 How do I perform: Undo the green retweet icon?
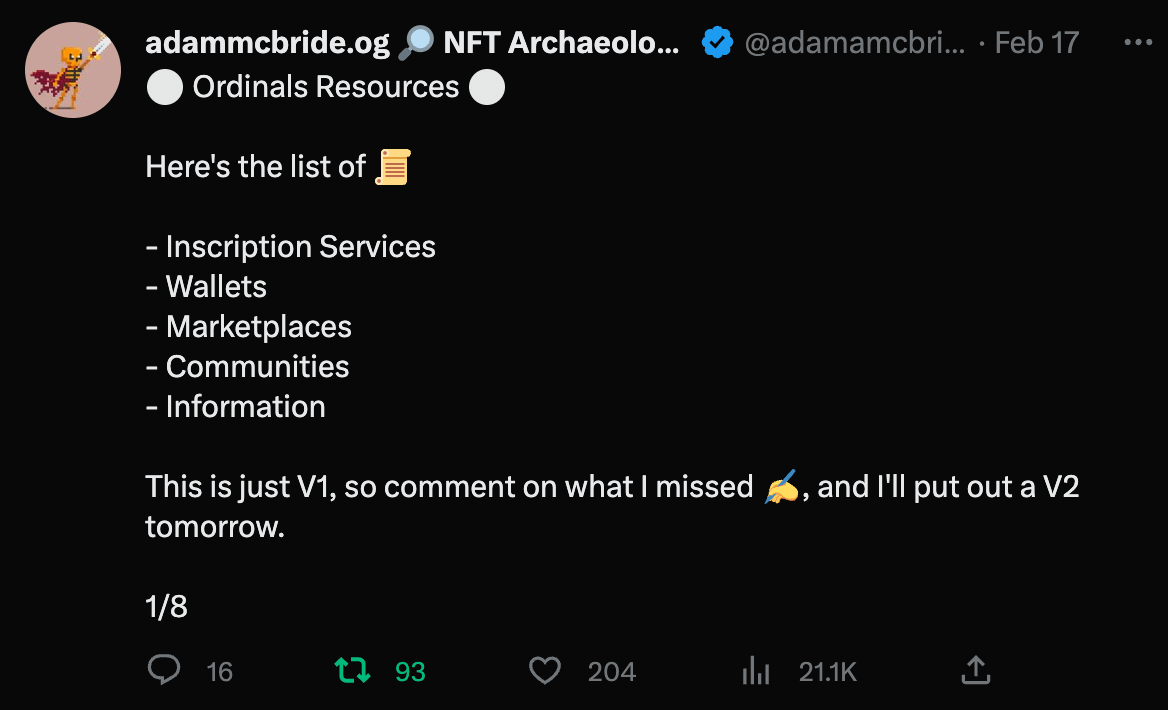click(351, 670)
